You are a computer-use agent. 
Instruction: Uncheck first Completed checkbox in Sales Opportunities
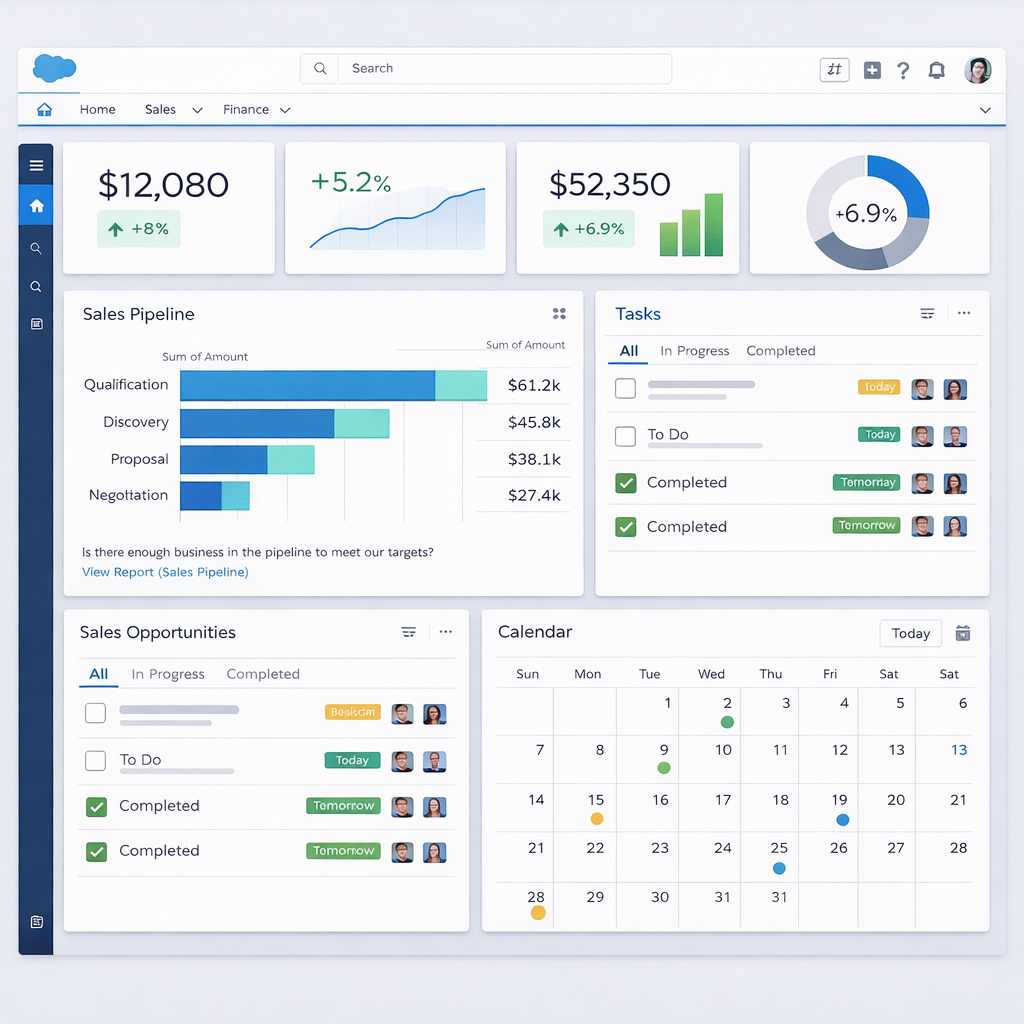pyautogui.click(x=96, y=806)
